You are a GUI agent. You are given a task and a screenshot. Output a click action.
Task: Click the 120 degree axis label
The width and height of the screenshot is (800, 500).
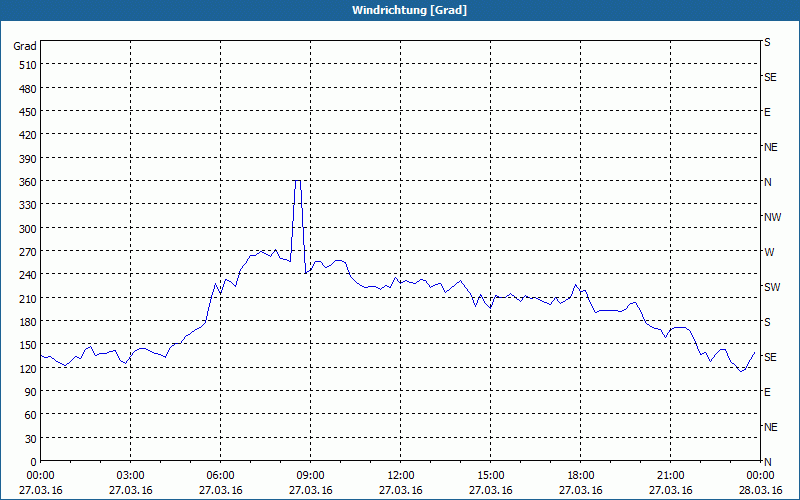pos(29,368)
